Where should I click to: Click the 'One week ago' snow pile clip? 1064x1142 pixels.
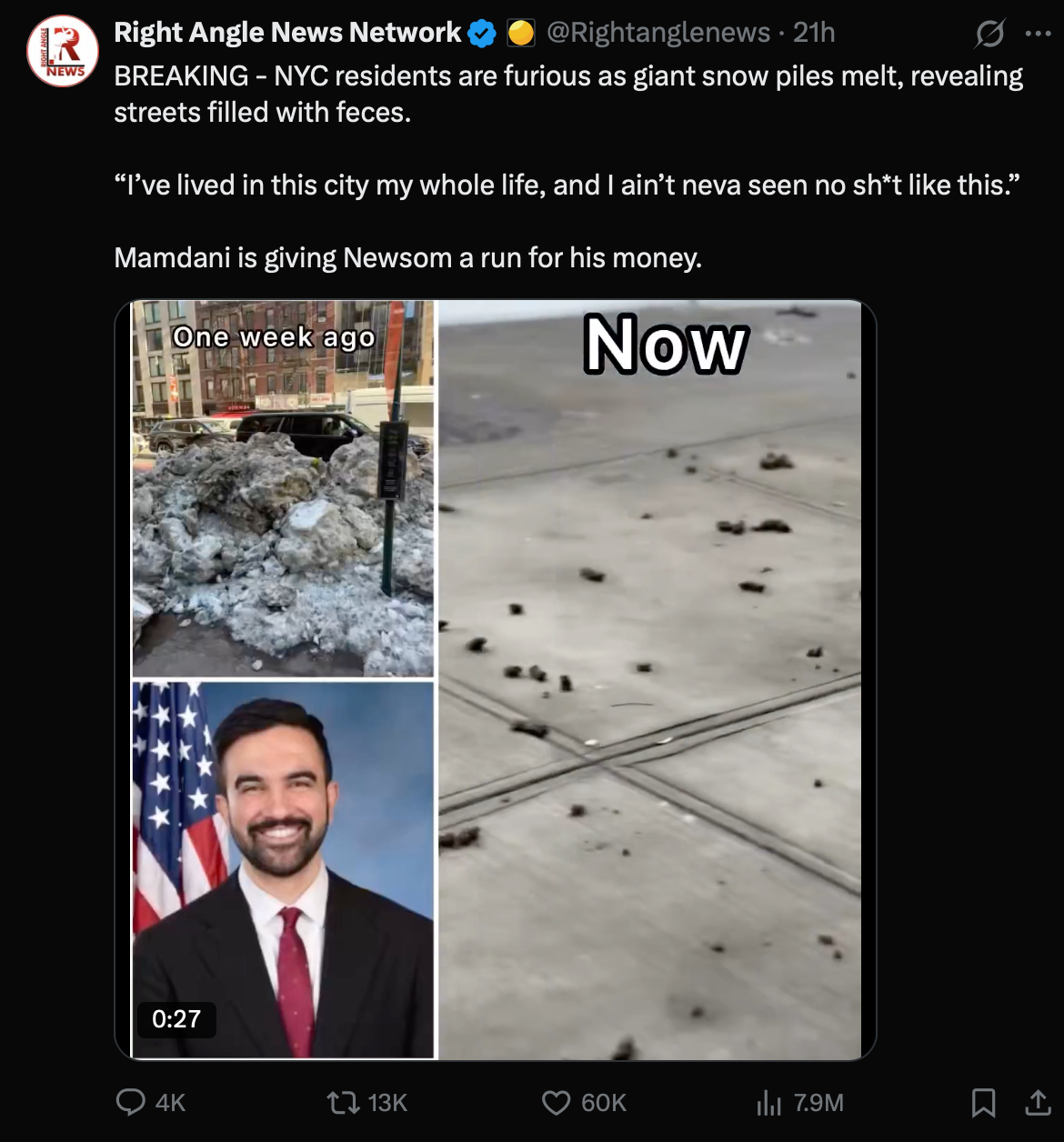(x=283, y=488)
